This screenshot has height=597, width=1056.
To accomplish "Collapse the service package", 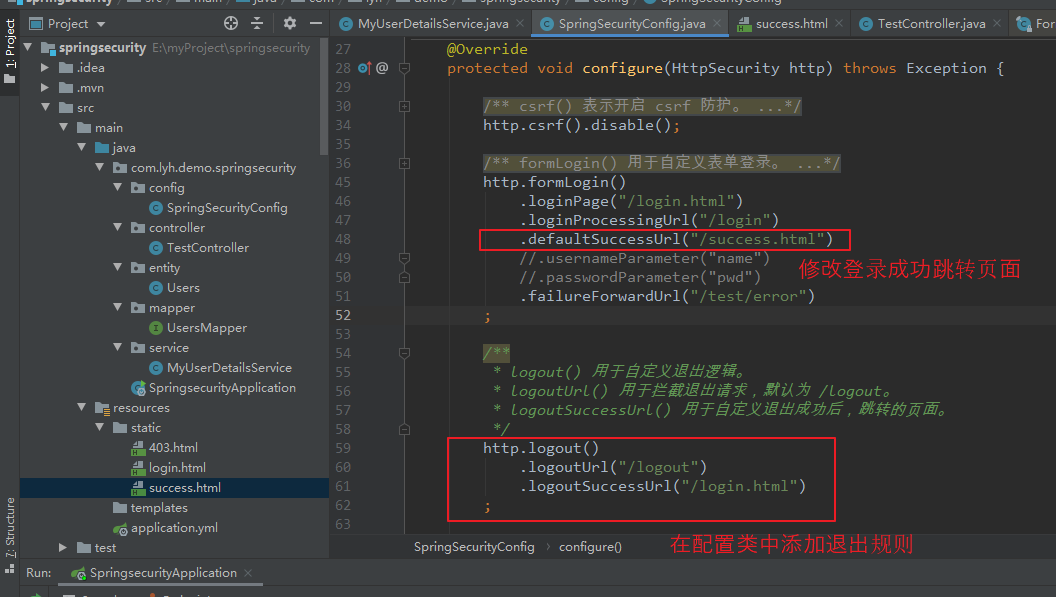I will click(118, 347).
